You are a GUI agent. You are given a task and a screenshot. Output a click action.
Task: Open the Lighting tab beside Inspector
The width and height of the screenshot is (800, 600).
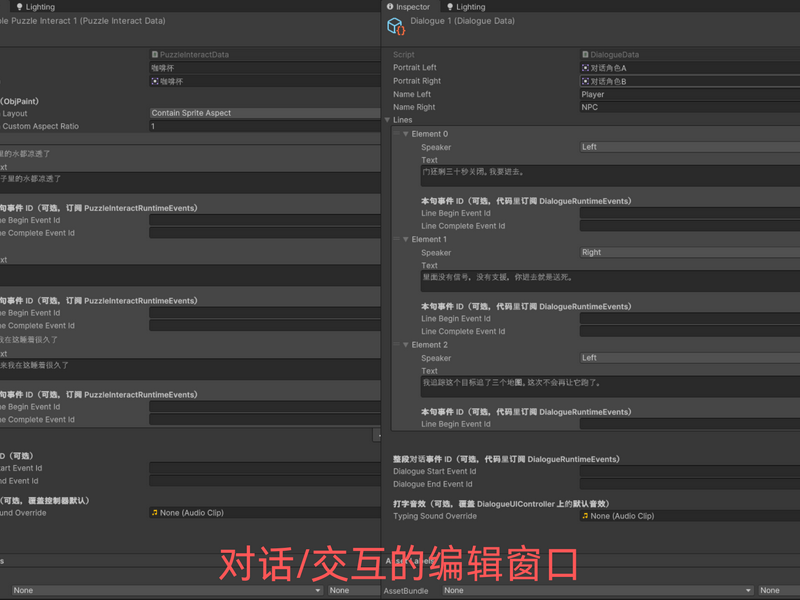466,7
